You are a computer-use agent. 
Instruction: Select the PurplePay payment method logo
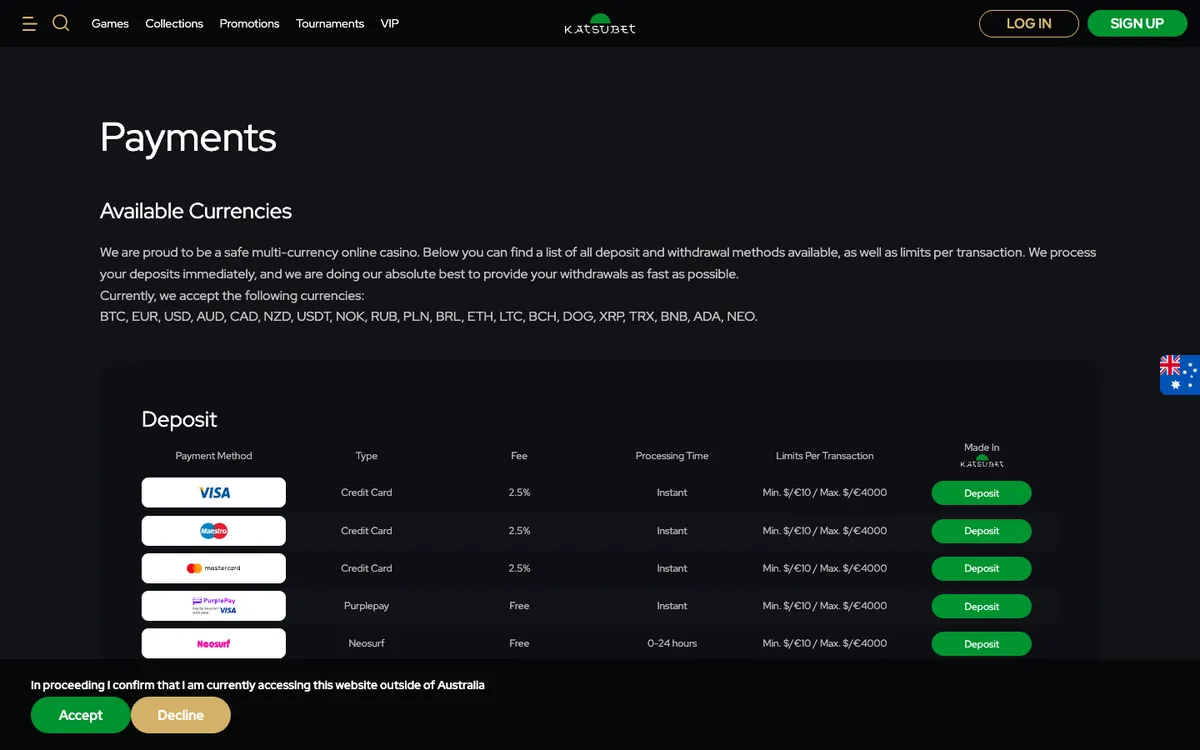pyautogui.click(x=214, y=606)
